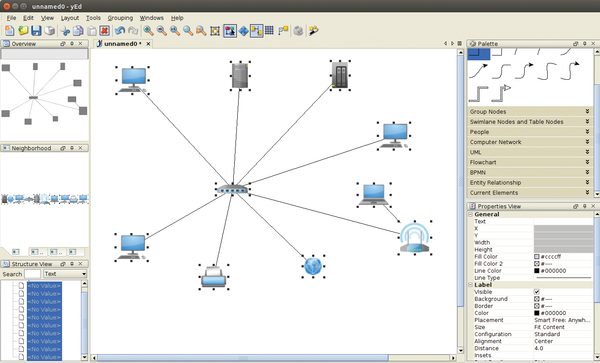Click the Fill Color #ccccff swatch
The height and width of the screenshot is (363, 600).
pos(537,257)
